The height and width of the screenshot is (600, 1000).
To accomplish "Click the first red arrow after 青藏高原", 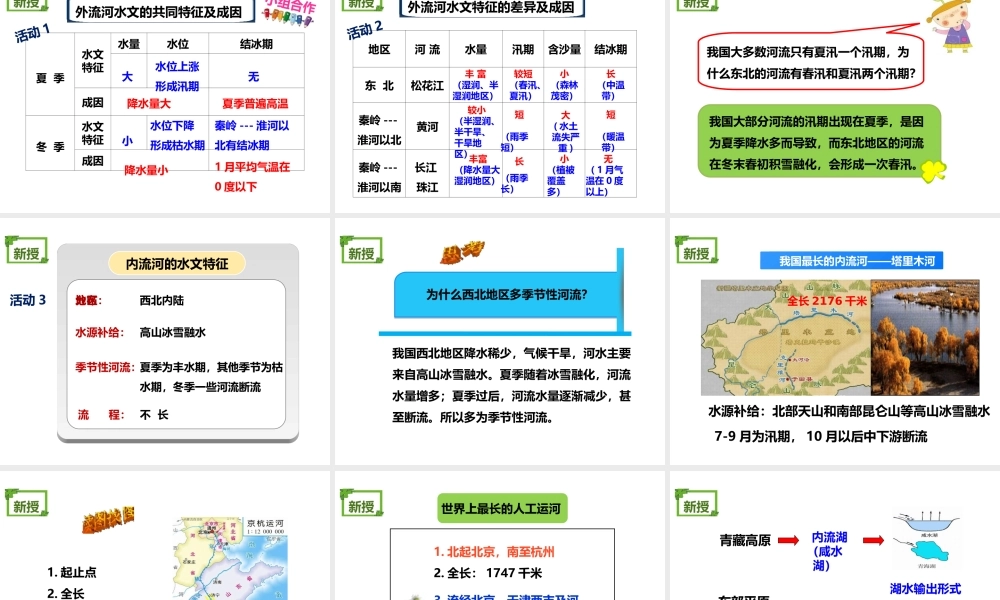I will pos(788,541).
